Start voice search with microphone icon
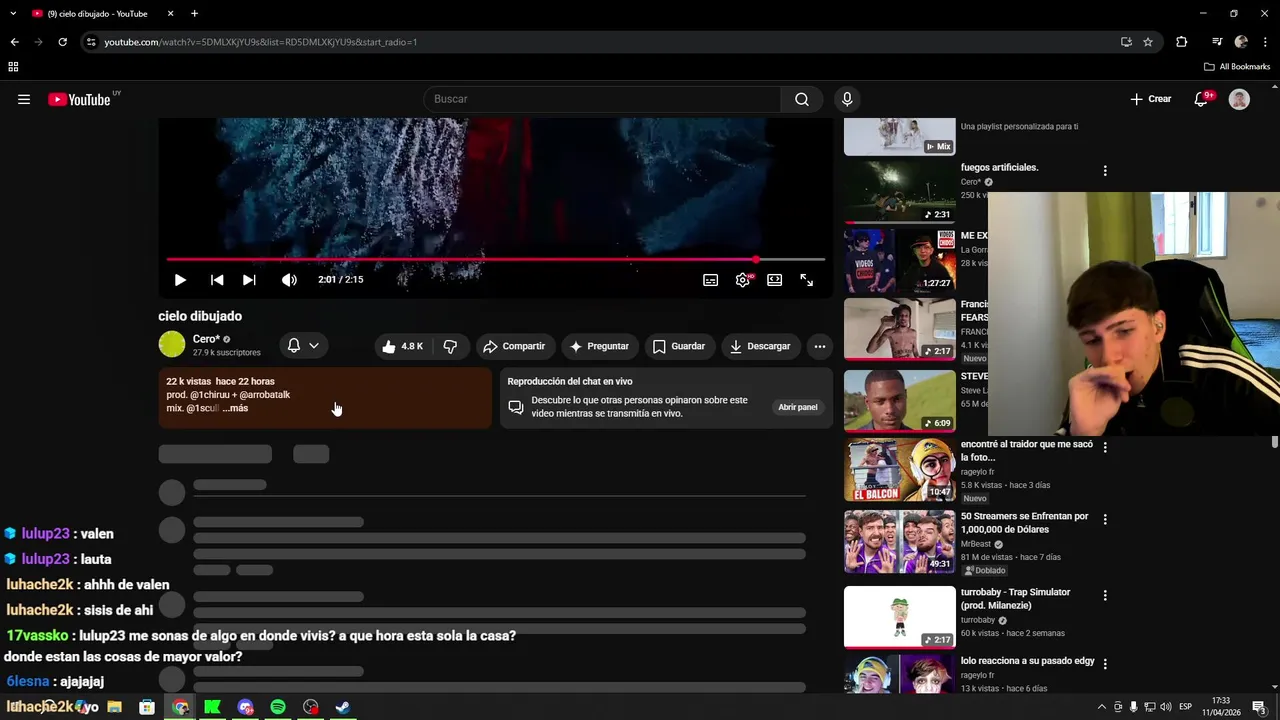1280x720 pixels. (x=847, y=99)
